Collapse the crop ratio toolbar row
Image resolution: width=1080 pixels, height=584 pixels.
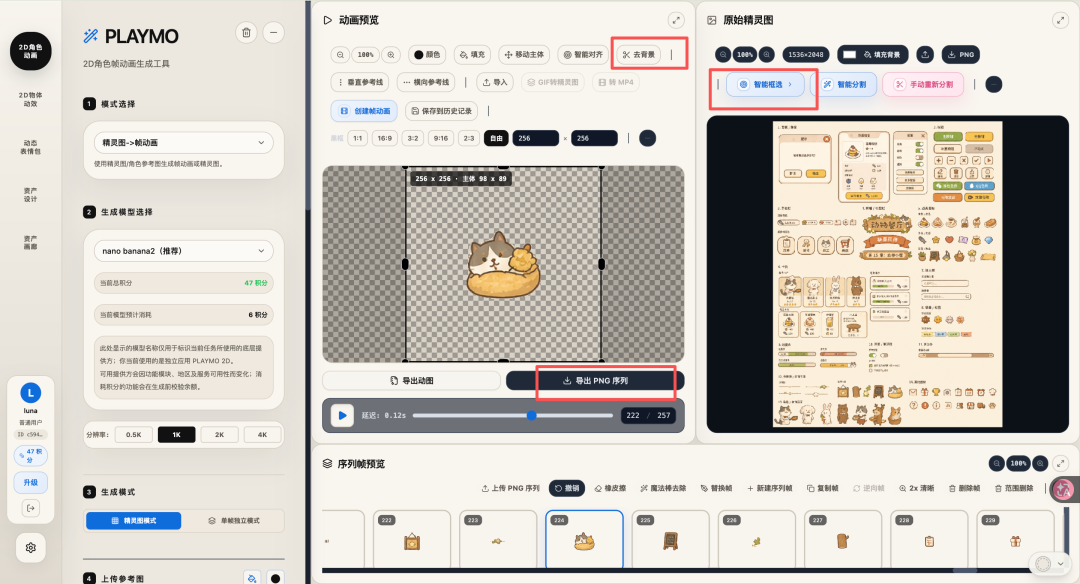tap(647, 138)
